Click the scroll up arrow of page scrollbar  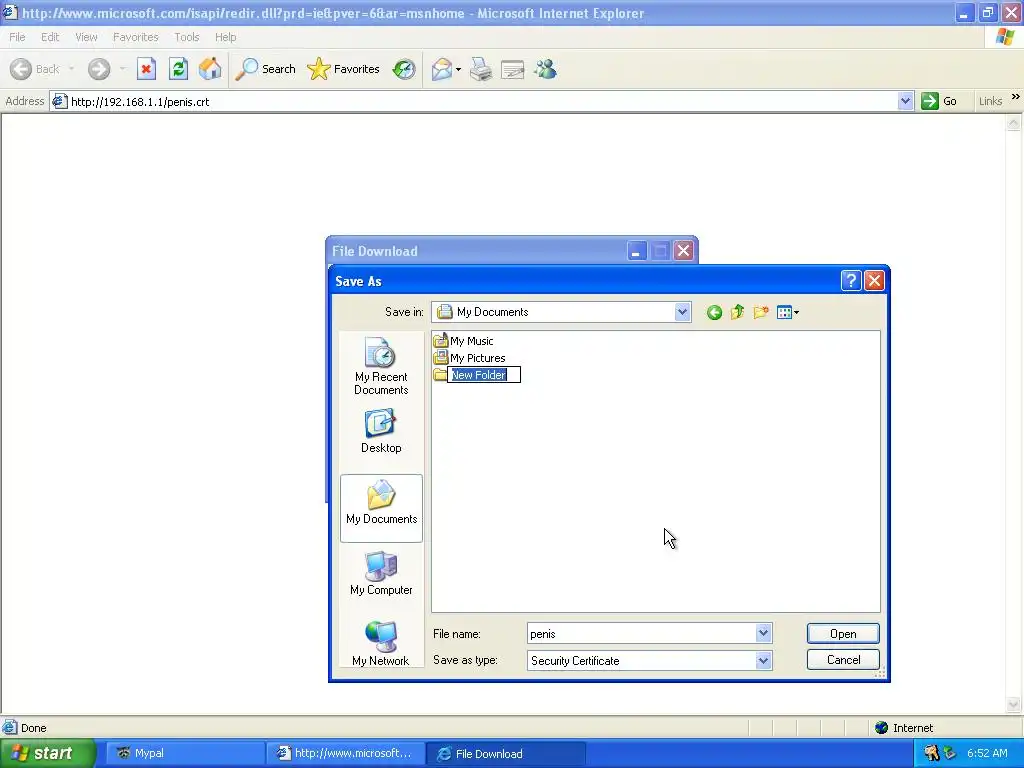(1014, 122)
